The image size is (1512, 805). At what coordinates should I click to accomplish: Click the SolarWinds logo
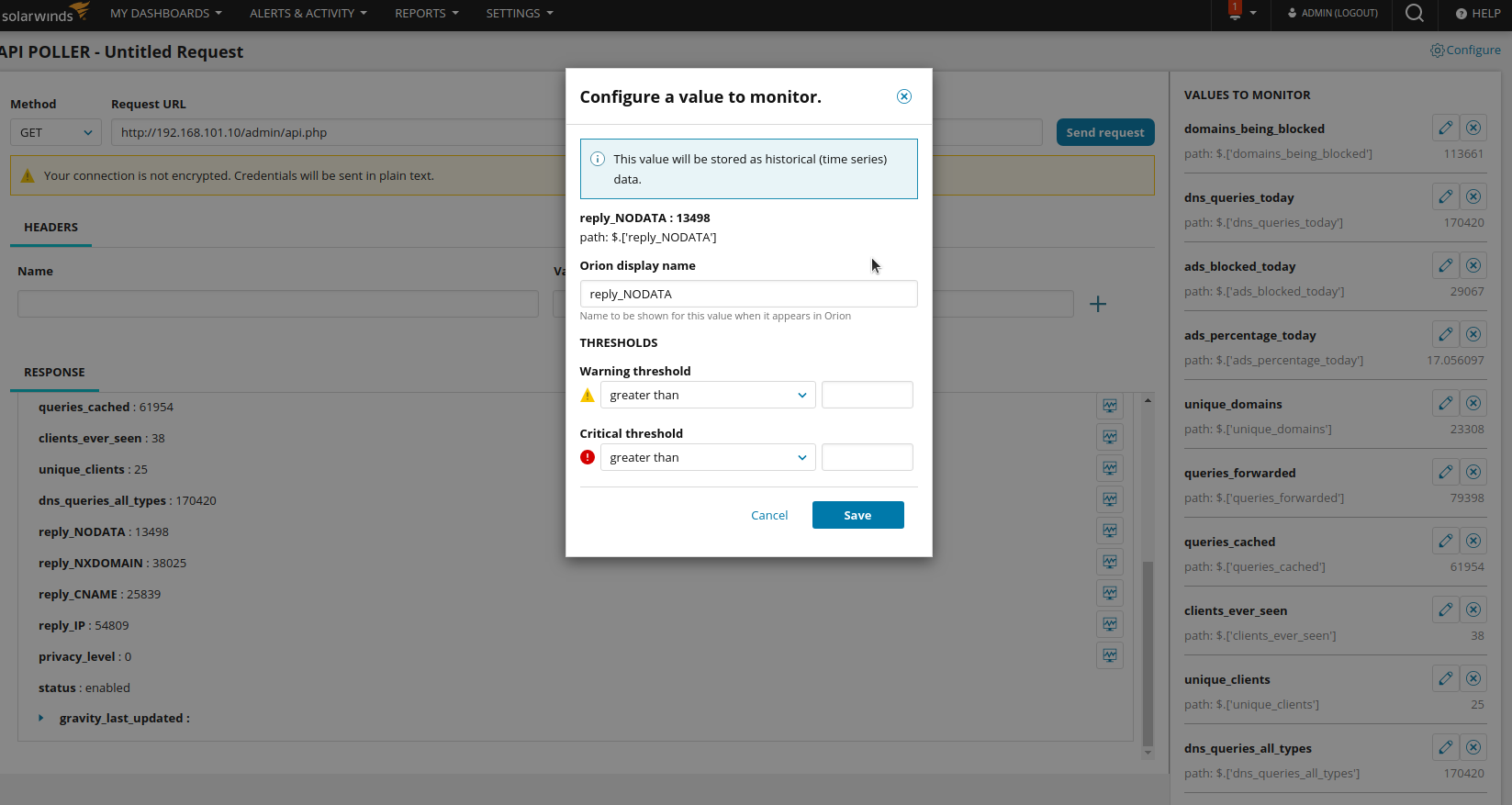pyautogui.click(x=45, y=13)
